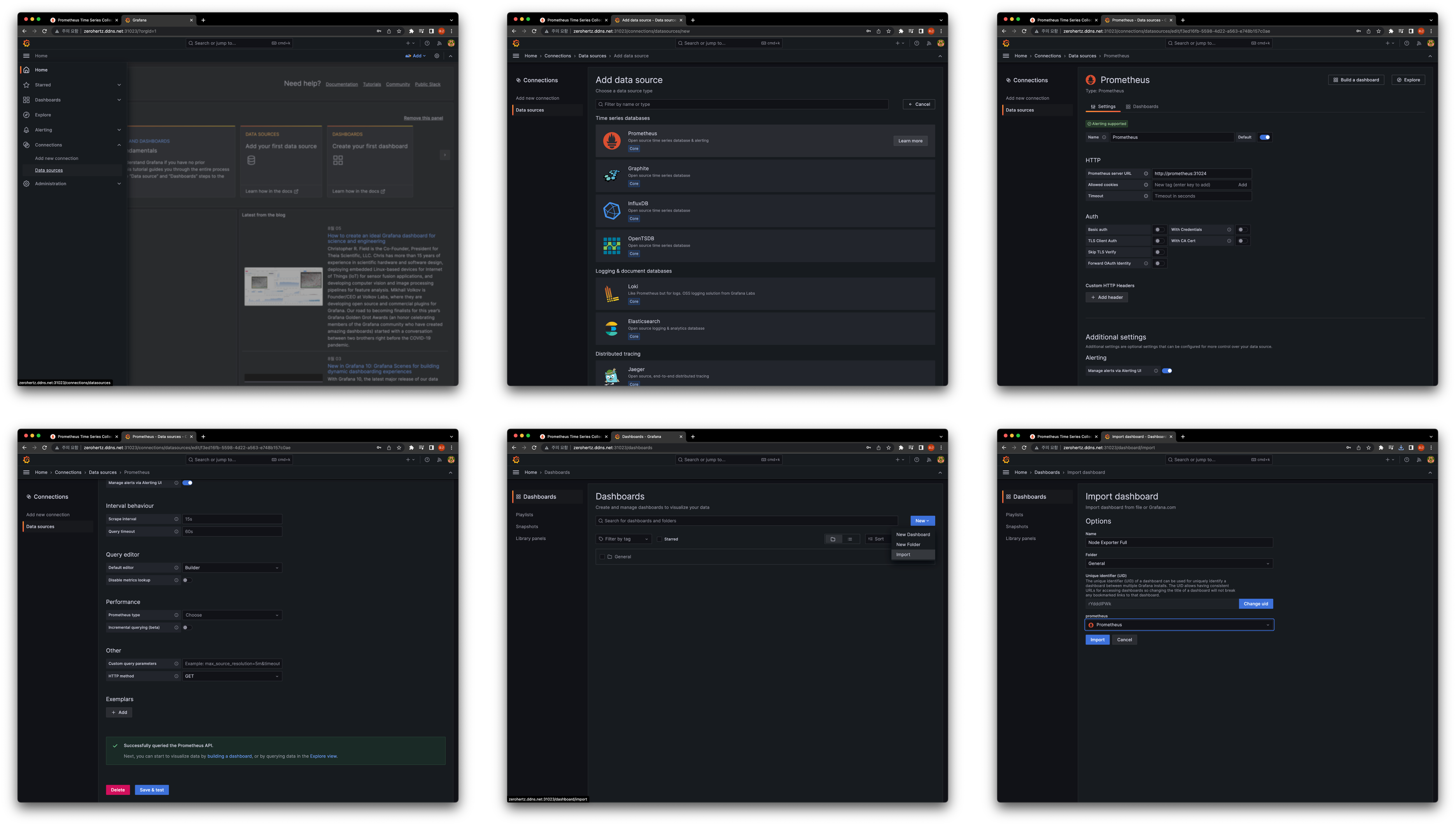Click user avatar in Home window top bar
This screenshot has height=826, width=1456.
pos(451,43)
